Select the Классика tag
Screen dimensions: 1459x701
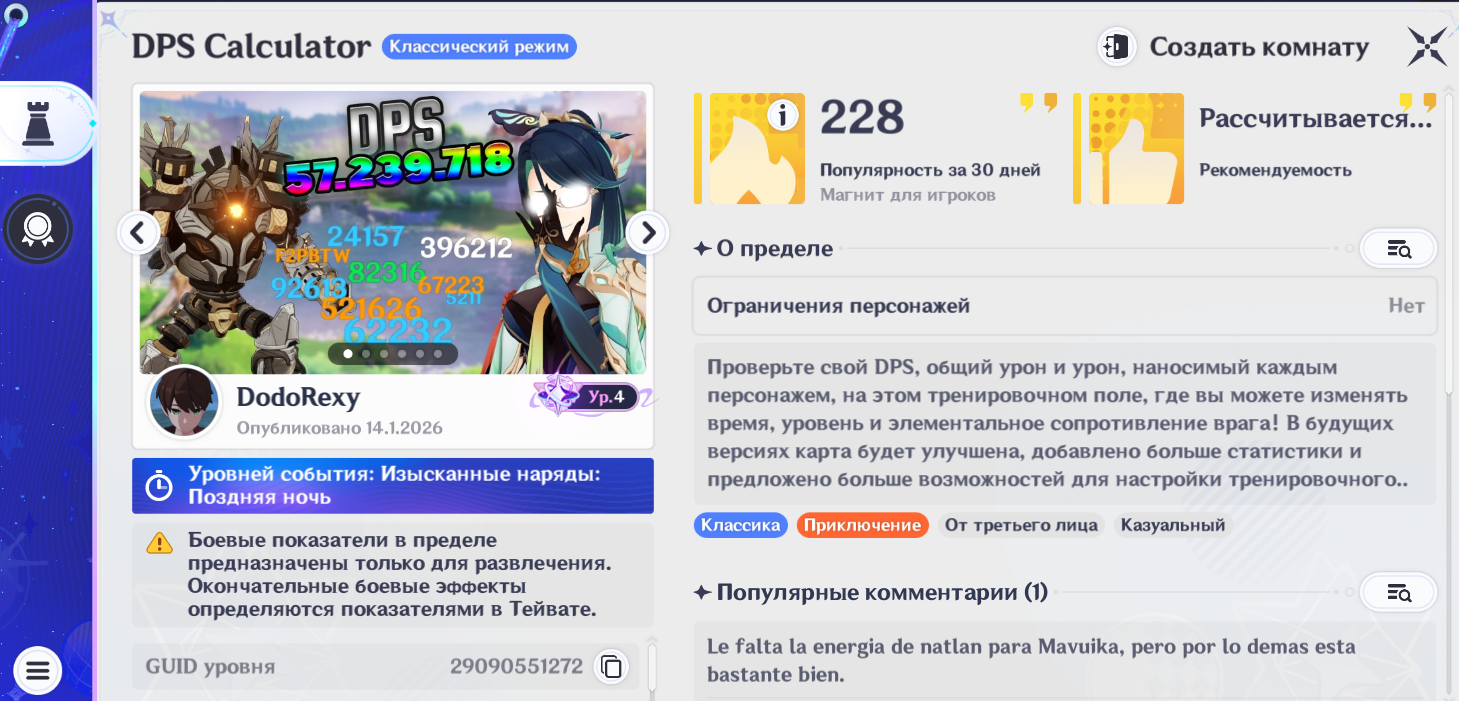point(740,525)
